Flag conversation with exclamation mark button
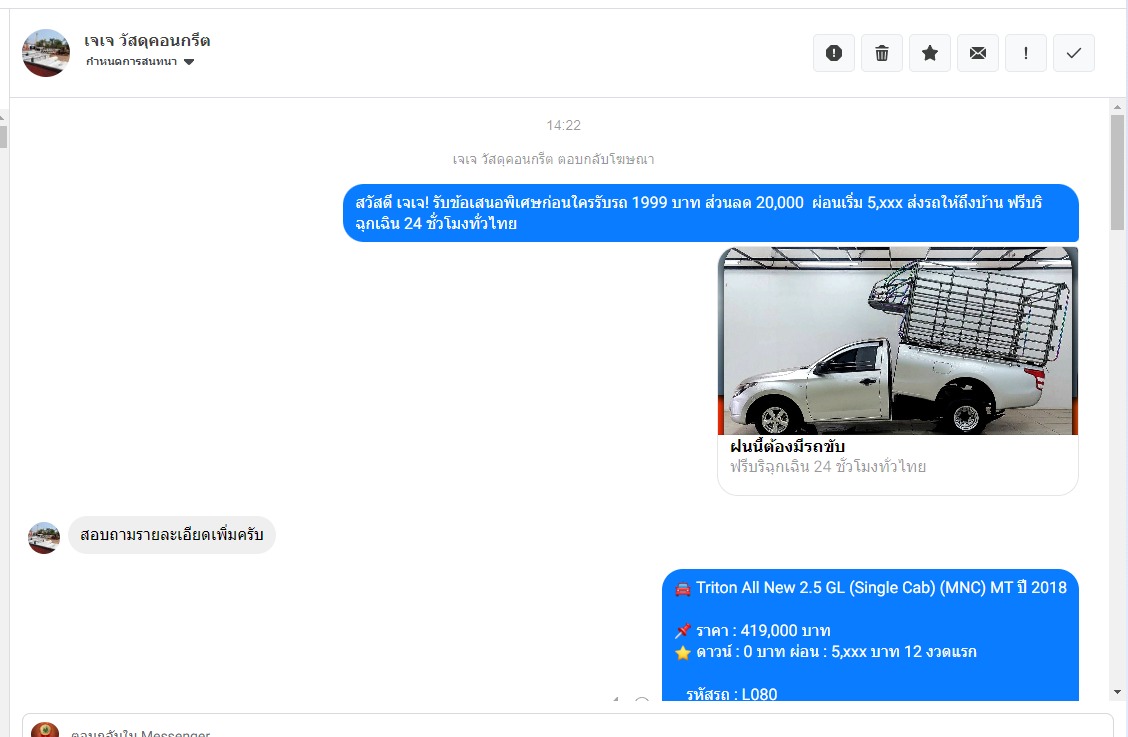Image resolution: width=1128 pixels, height=737 pixels. click(1026, 53)
